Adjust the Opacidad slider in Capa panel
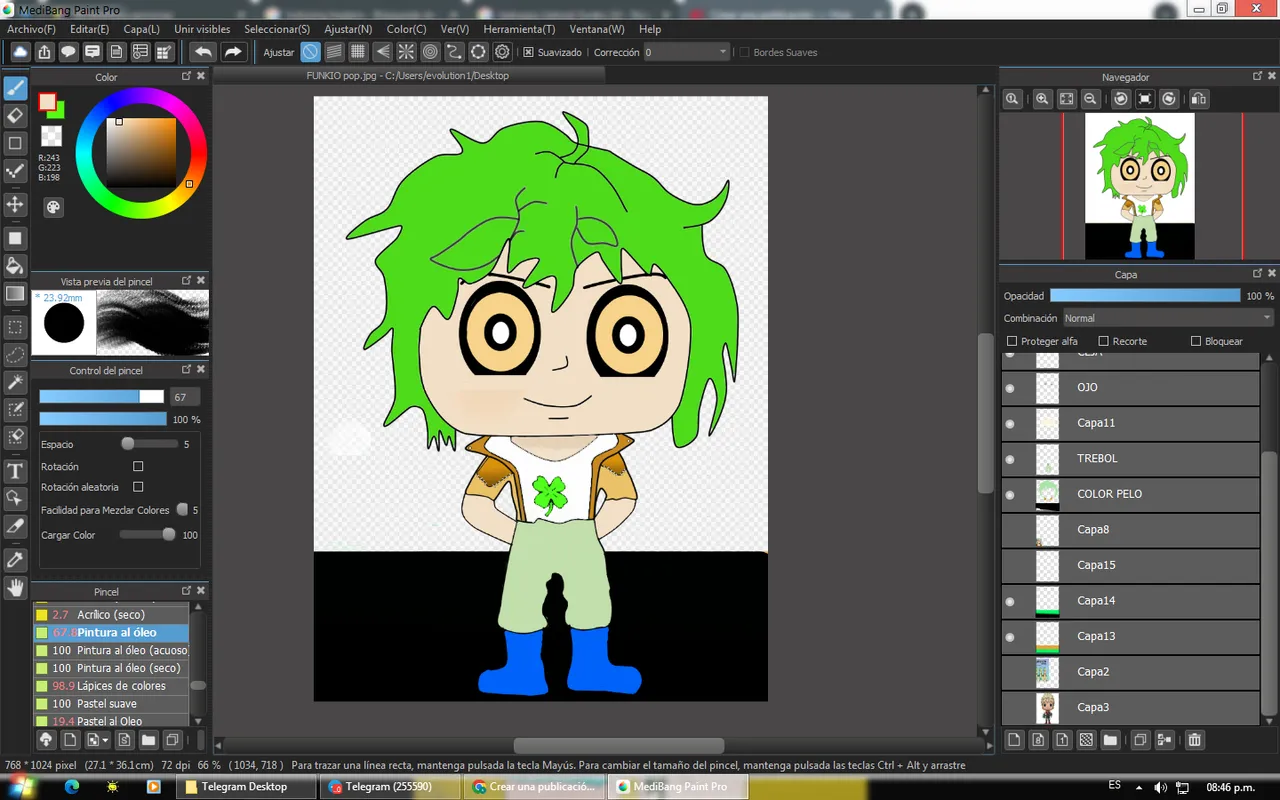Image resolution: width=1280 pixels, height=800 pixels. 1145,296
